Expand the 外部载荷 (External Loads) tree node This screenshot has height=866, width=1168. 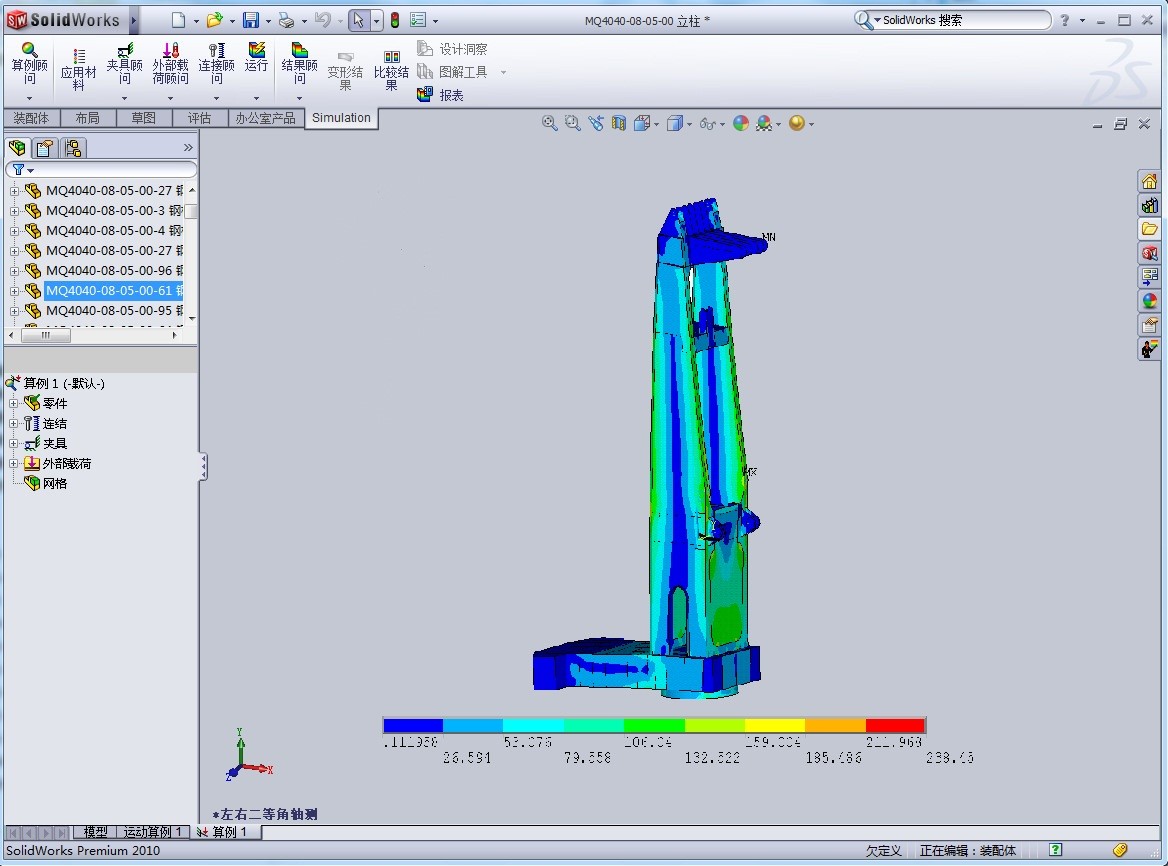[x=14, y=464]
